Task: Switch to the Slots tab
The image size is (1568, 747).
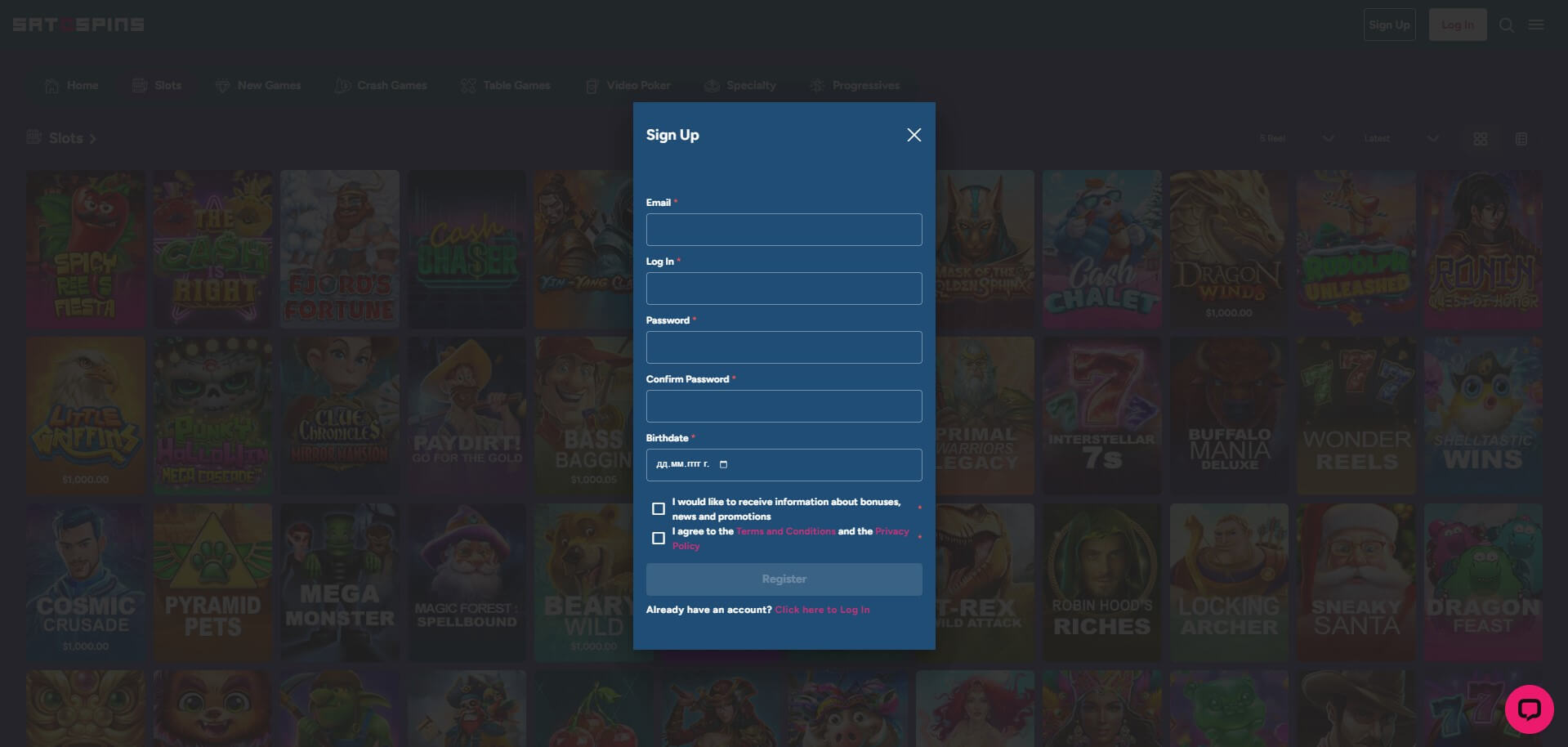Action: (x=157, y=85)
